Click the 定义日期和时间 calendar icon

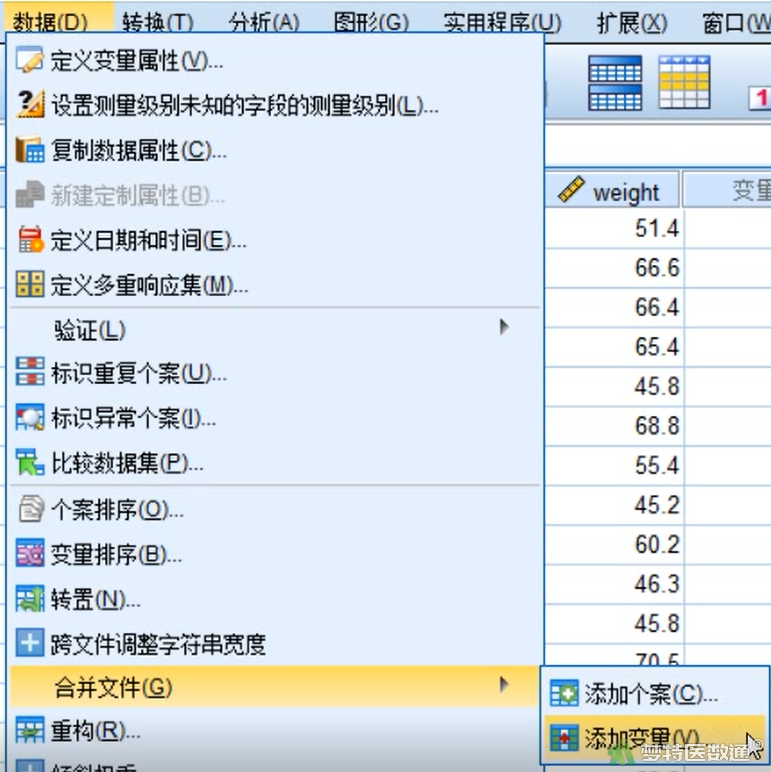point(30,239)
